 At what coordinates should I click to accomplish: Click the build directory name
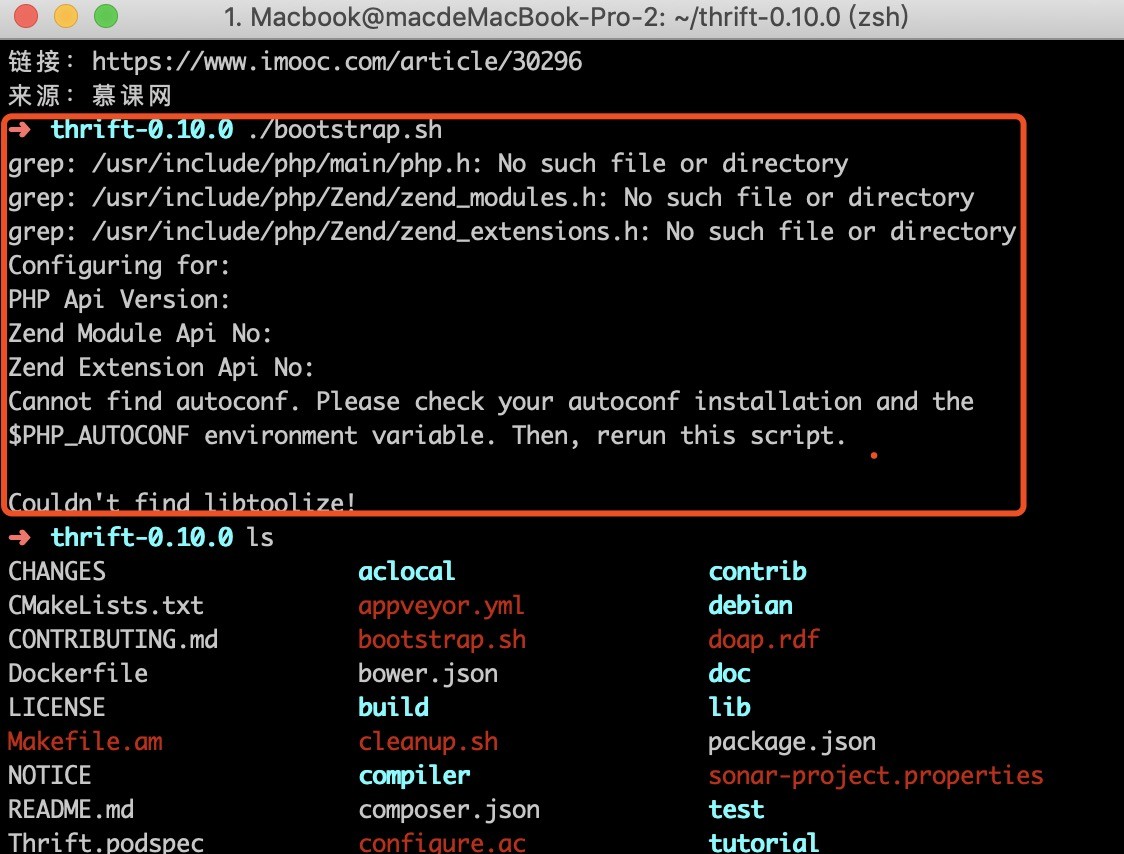tap(393, 707)
